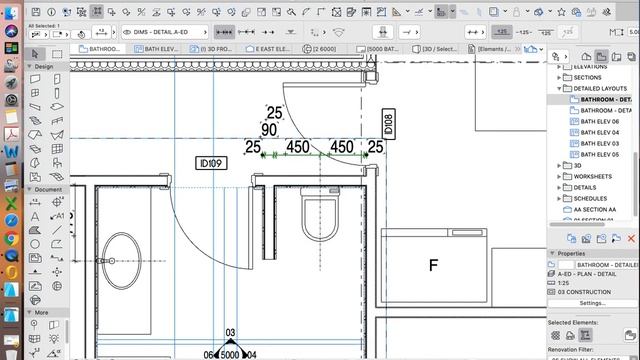Open Finder from the Dock
Image resolution: width=640 pixels, height=360 pixels.
click(x=11, y=13)
